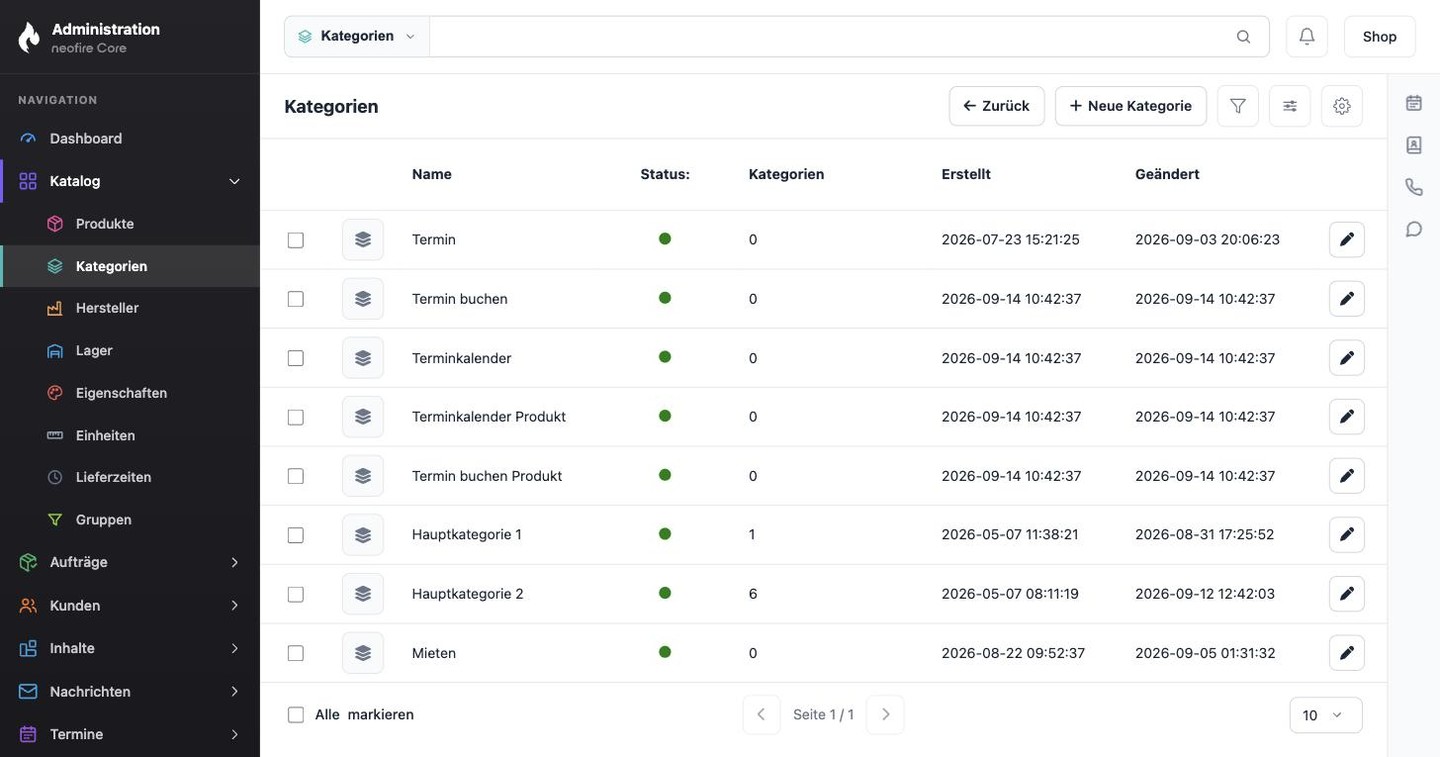Click the search magnifier icon

[1243, 37]
